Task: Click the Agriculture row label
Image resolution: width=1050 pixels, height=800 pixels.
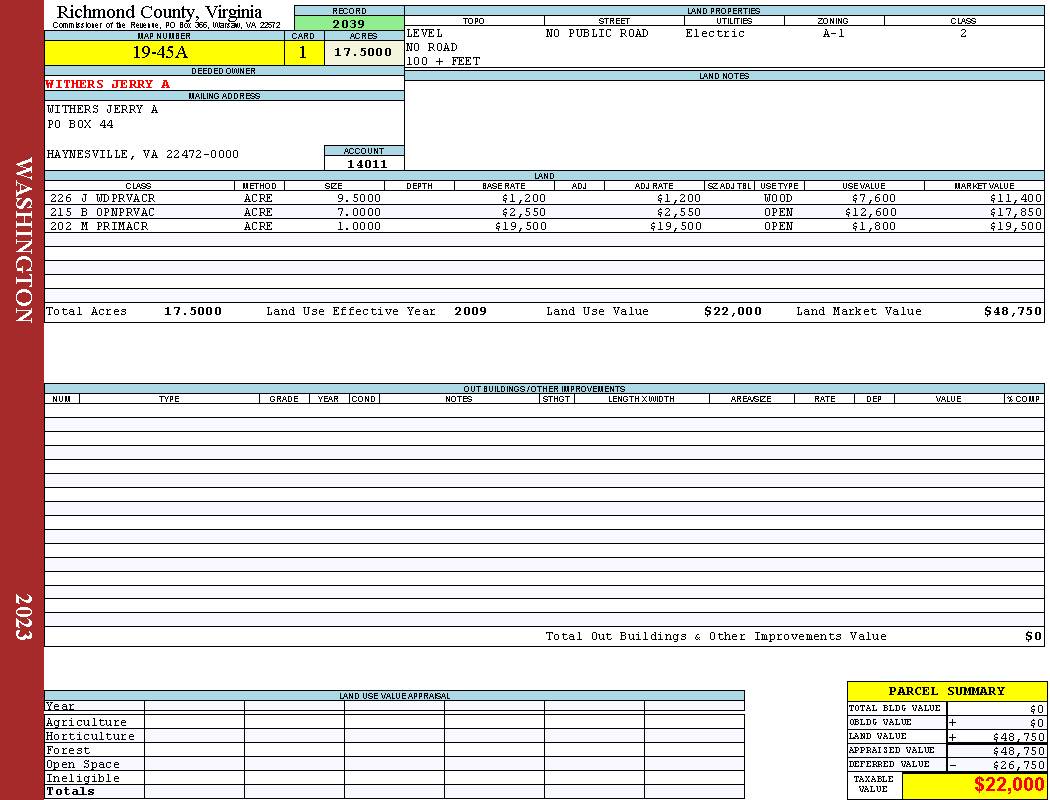Action: point(86,722)
